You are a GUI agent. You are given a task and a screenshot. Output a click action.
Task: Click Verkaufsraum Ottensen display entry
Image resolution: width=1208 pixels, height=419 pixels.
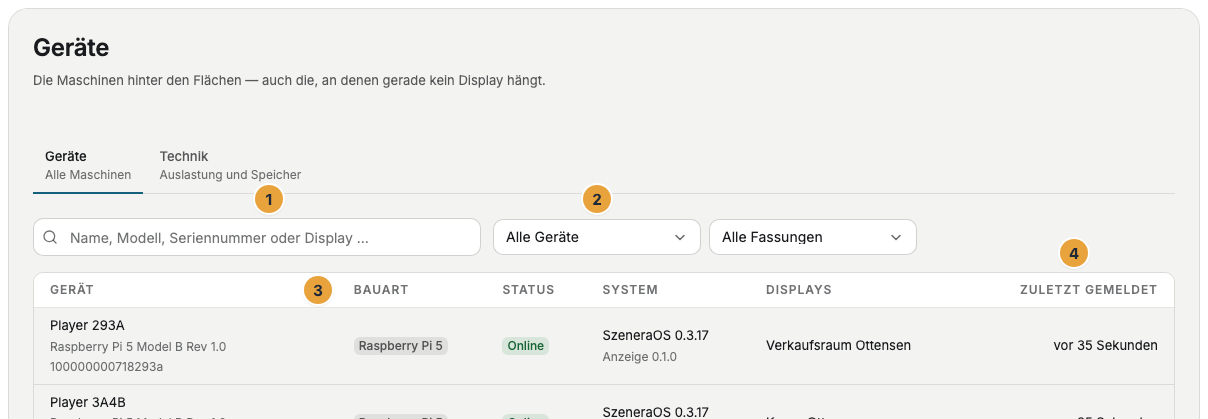pyautogui.click(x=838, y=345)
